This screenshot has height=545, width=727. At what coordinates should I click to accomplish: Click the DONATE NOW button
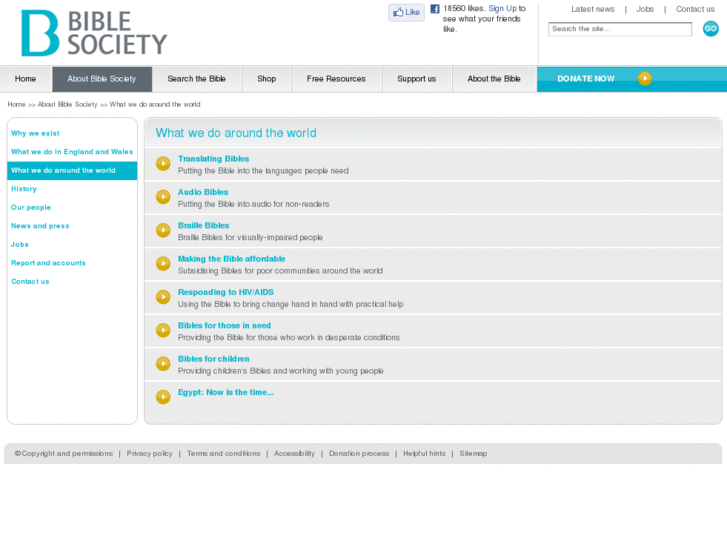[x=632, y=79]
